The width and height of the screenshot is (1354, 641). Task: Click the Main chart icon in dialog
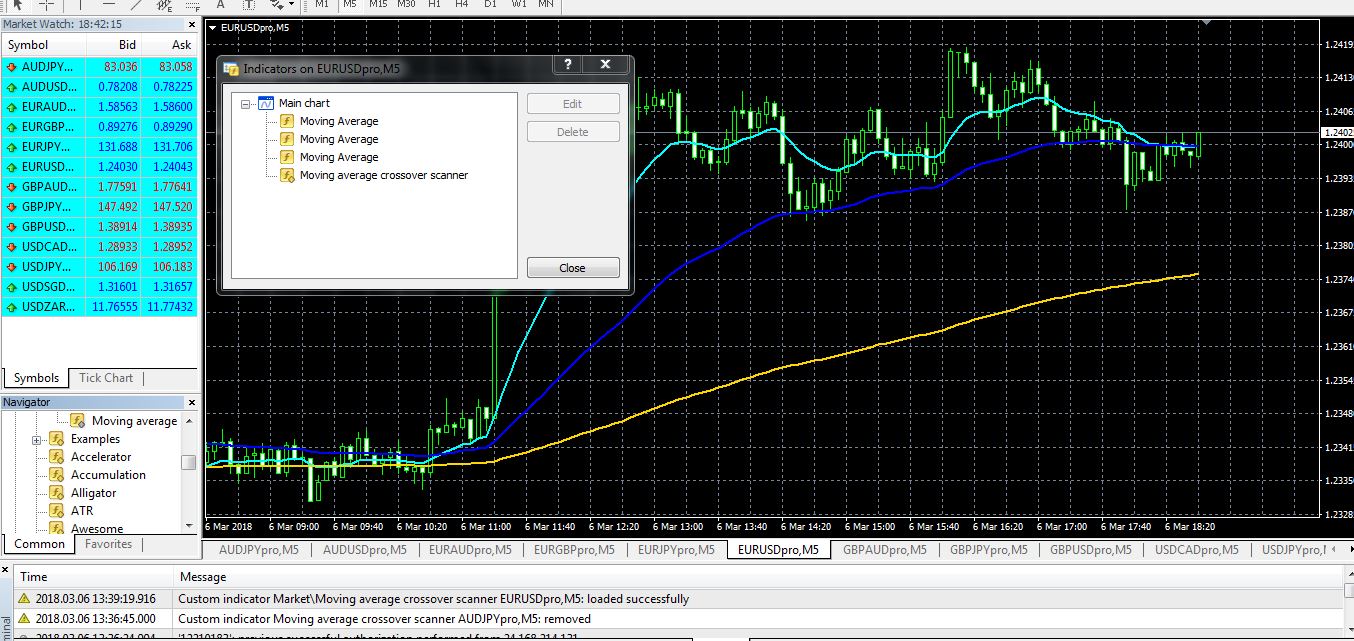(266, 103)
